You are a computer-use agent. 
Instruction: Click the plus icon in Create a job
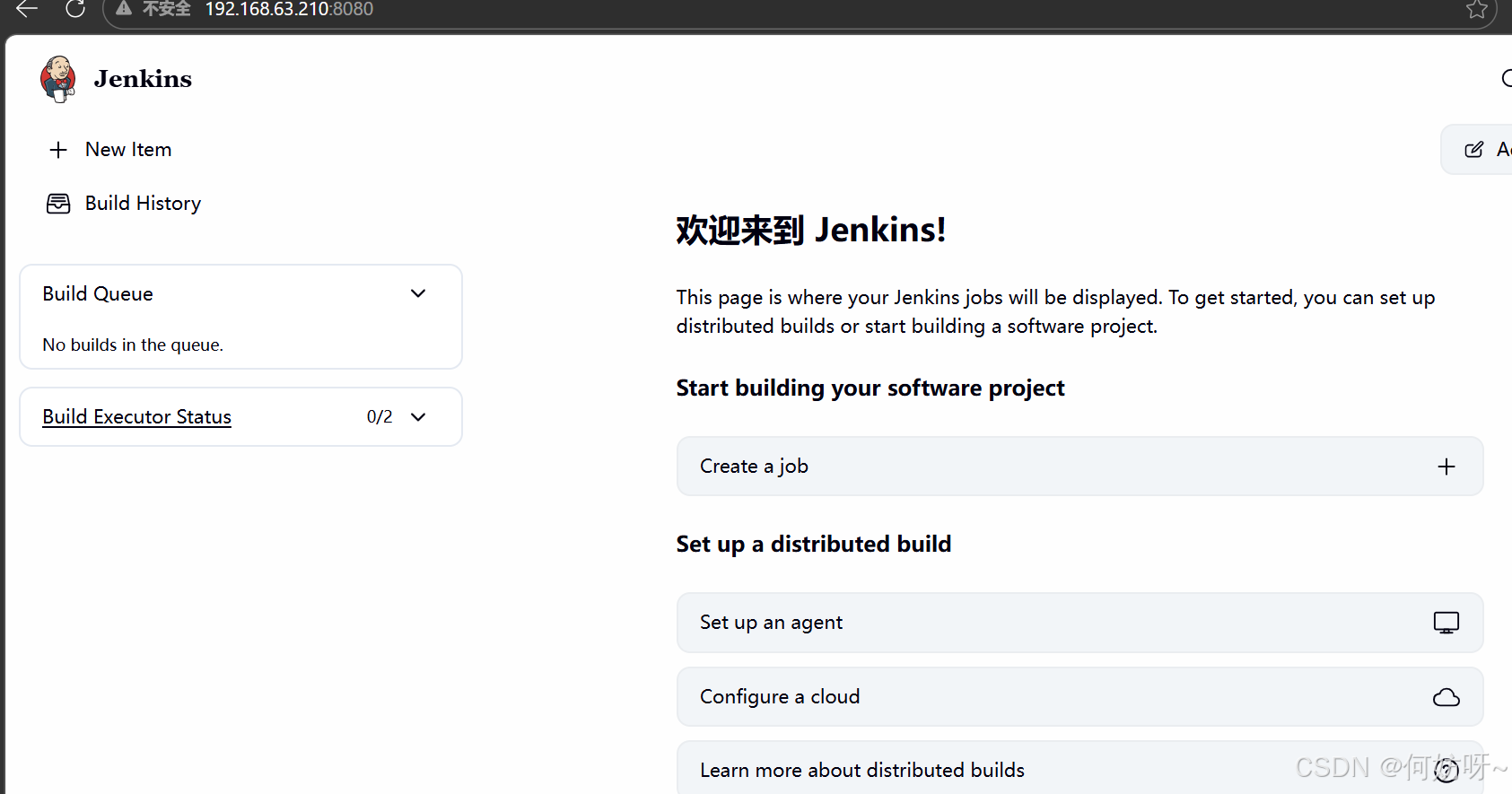[1446, 467]
